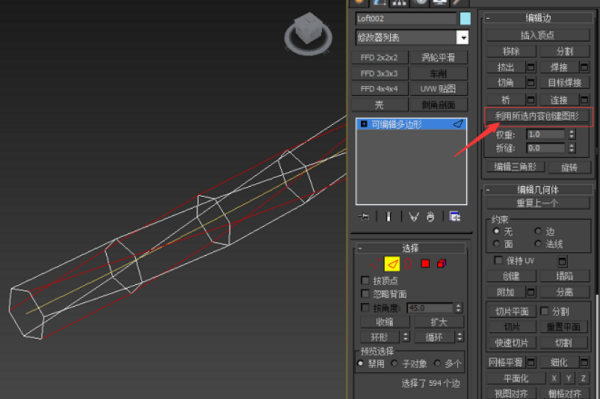The image size is (600, 399).
Task: Toggle Show End Result icon under stack
Action: (x=388, y=217)
